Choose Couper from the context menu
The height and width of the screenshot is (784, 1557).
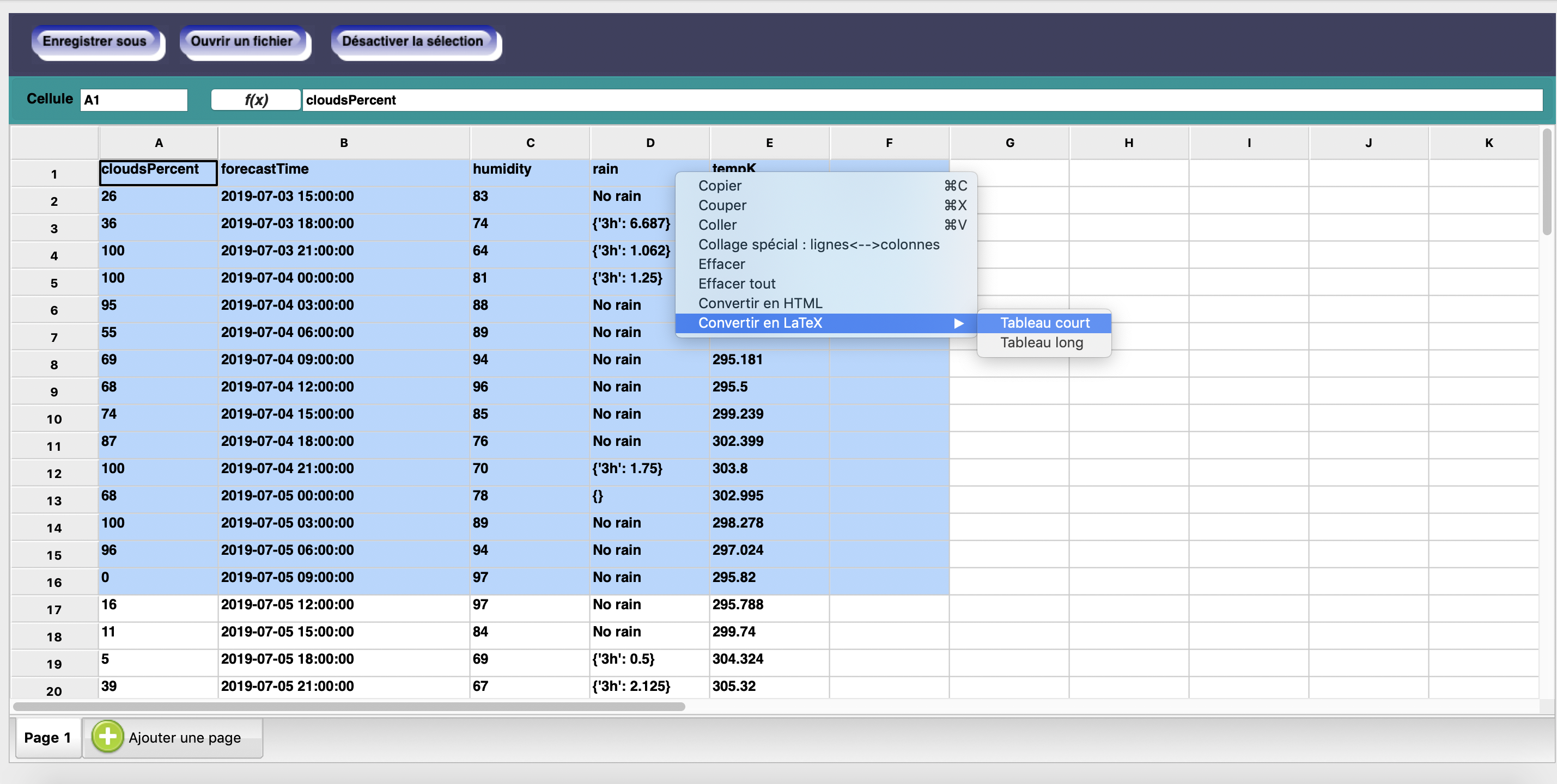[826, 205]
